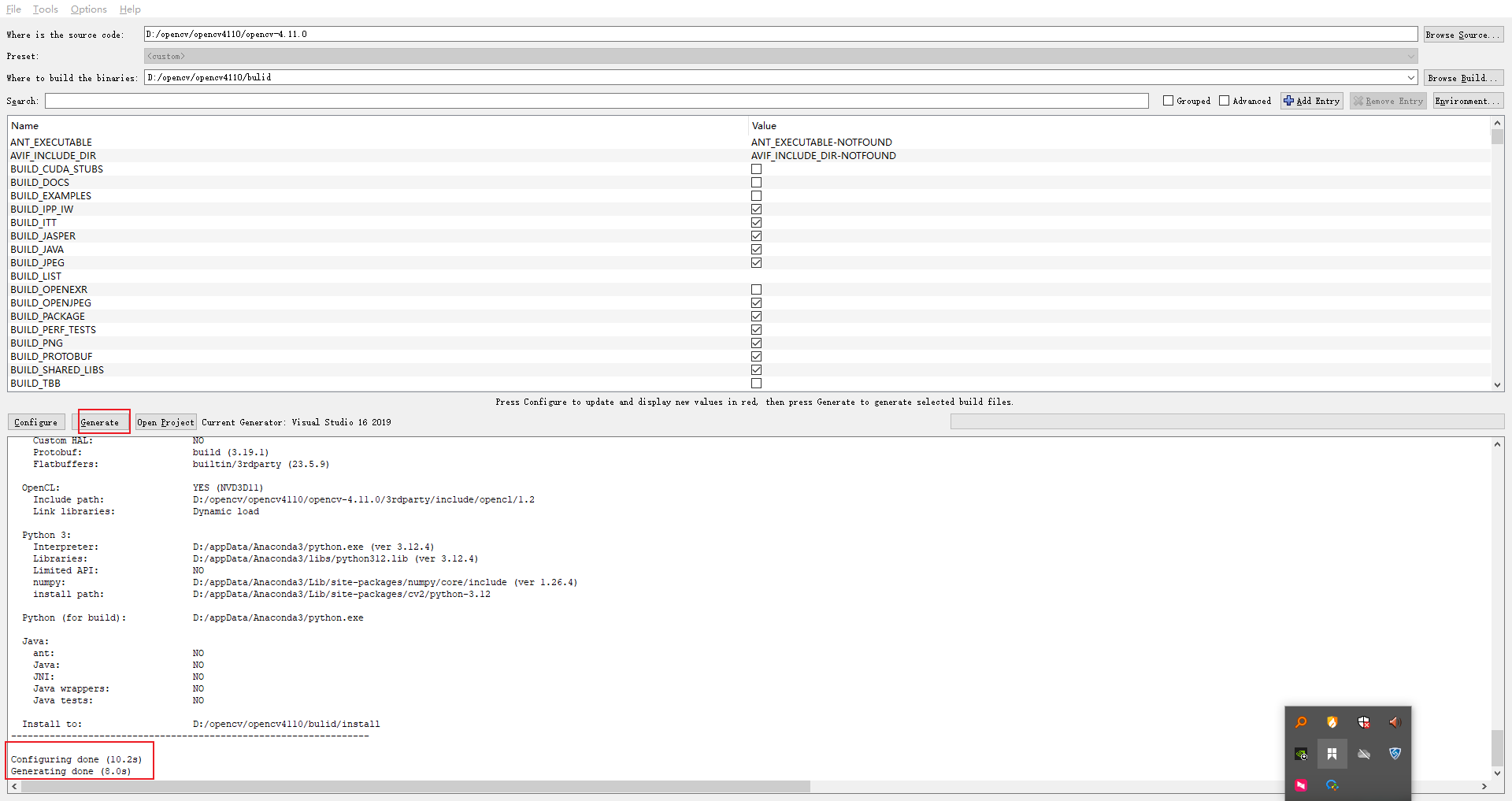Screen dimensions: 1512x801
Task: Check the BUILD_DOCS option
Action: click(x=756, y=182)
